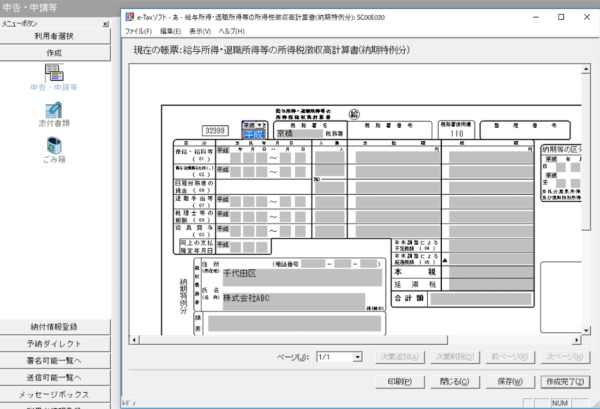Click the highlighted 平成 era field

254,134
